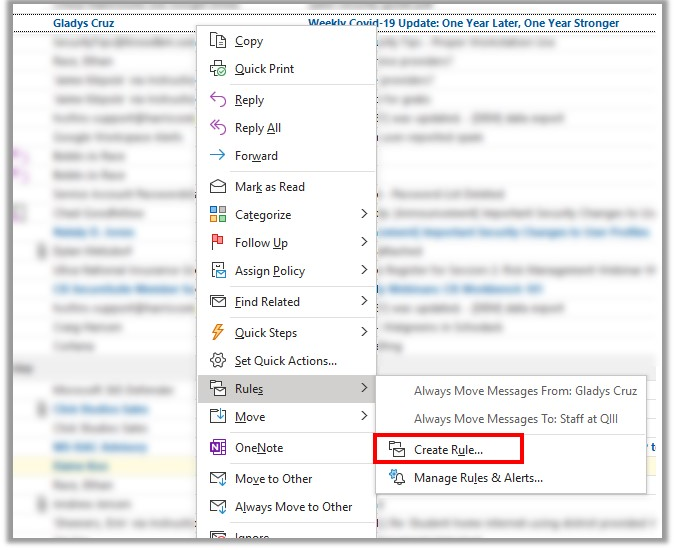This screenshot has height=550, width=679.
Task: Click the Assign Policy icon
Action: click(x=218, y=270)
